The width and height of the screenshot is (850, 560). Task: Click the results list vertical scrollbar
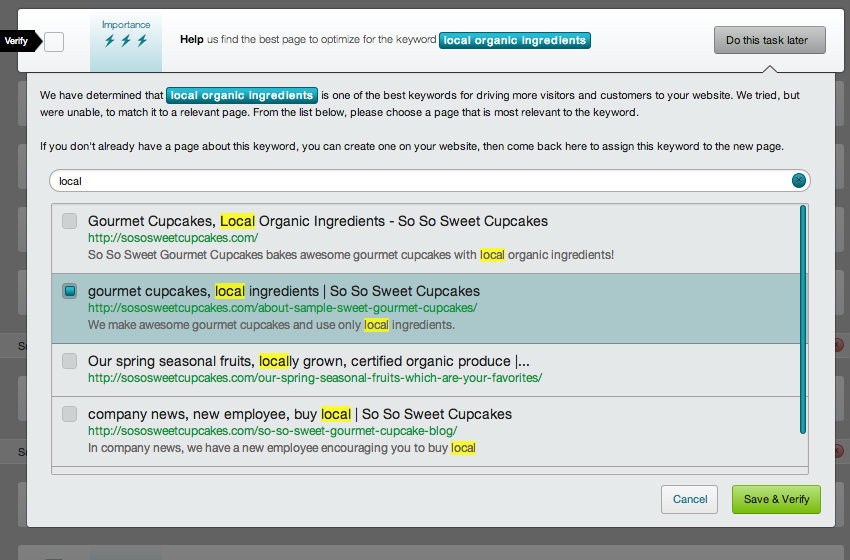(803, 319)
